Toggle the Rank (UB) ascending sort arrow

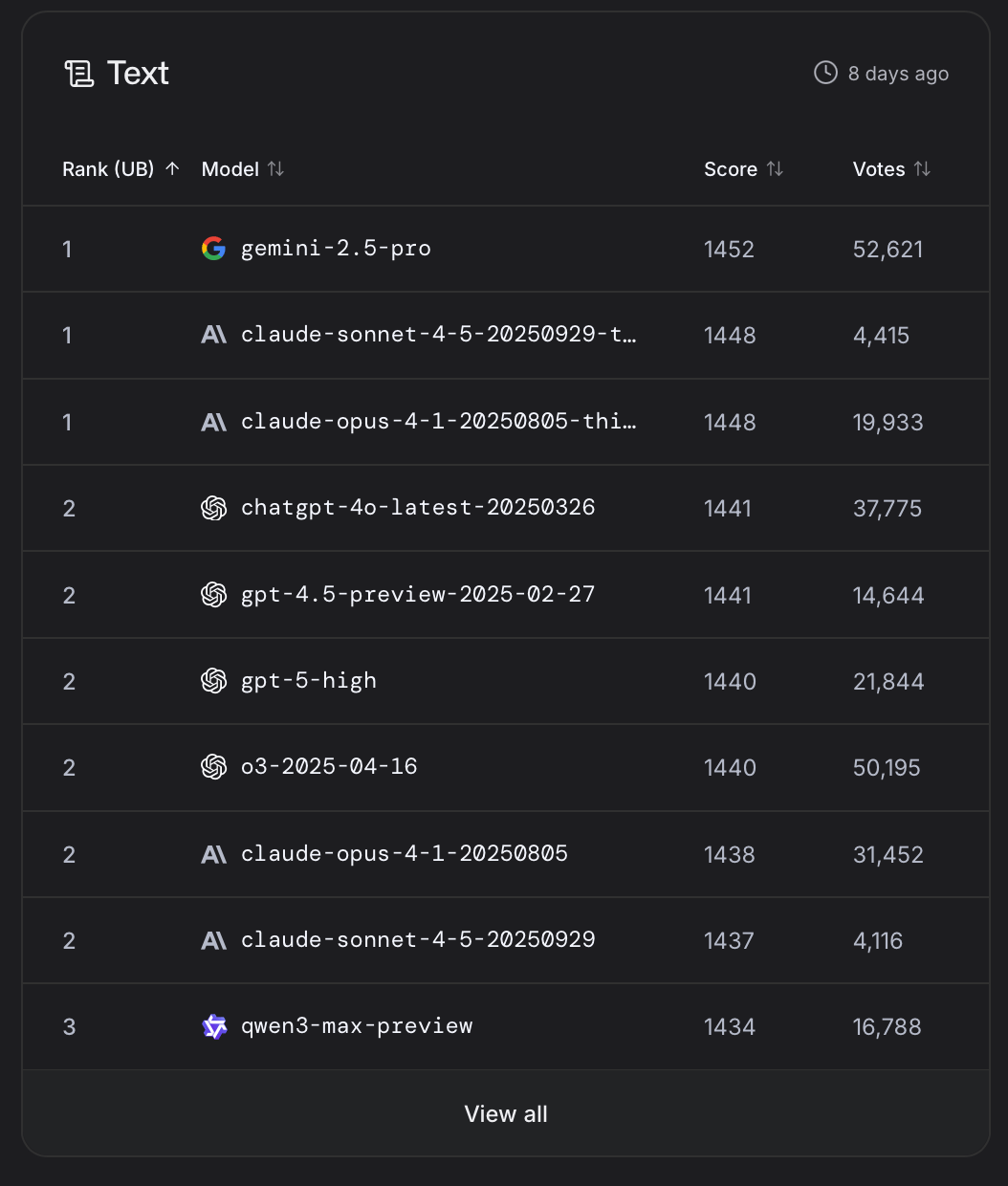[x=172, y=168]
